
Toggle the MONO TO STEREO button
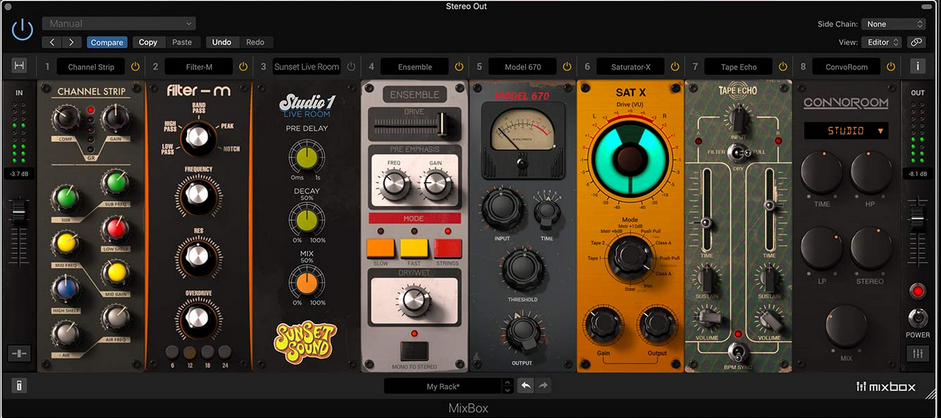pos(415,351)
